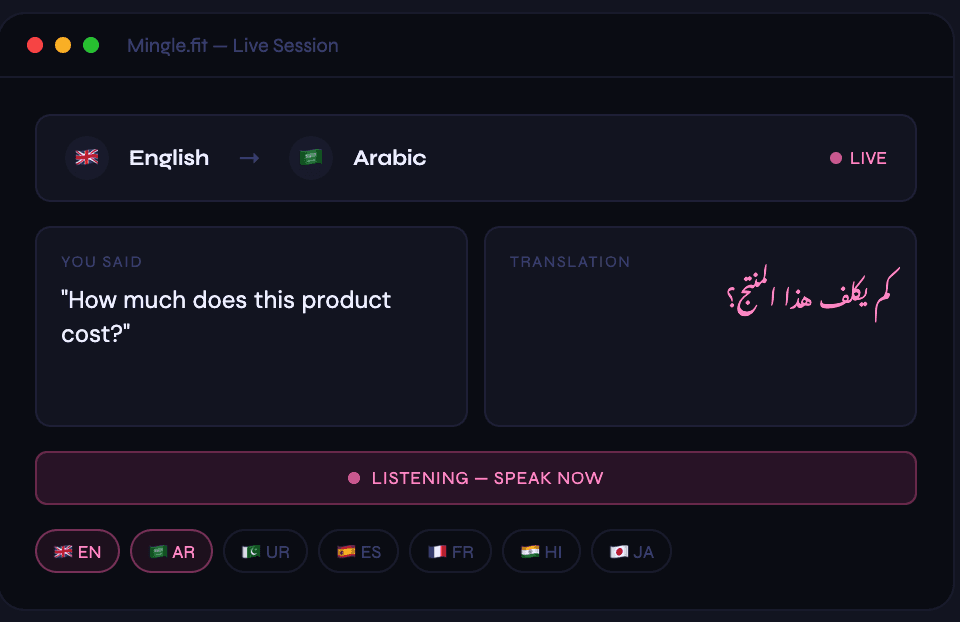Toggle the AR language chip
Screen dimensions: 960x622
(x=171, y=552)
